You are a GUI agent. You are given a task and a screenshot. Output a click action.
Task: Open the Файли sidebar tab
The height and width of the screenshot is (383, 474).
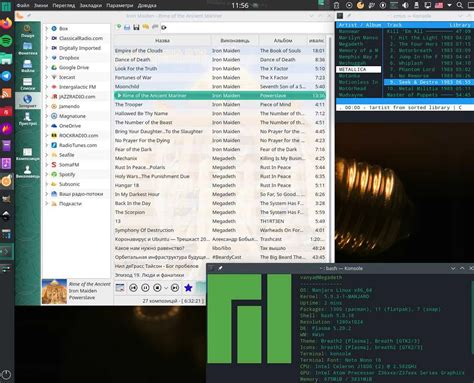(x=28, y=66)
